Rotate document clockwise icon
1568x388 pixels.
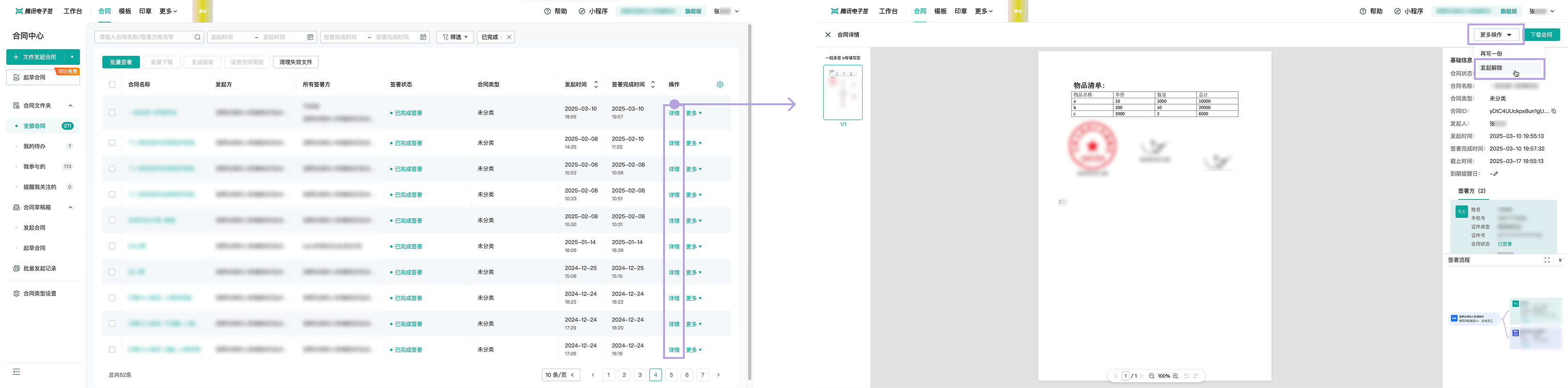(1196, 376)
